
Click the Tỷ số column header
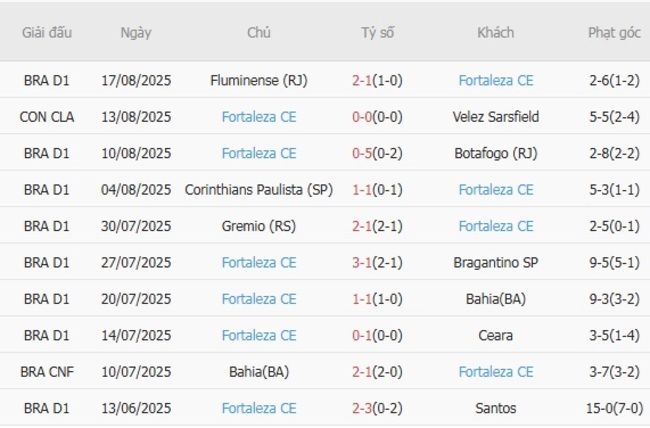(378, 32)
